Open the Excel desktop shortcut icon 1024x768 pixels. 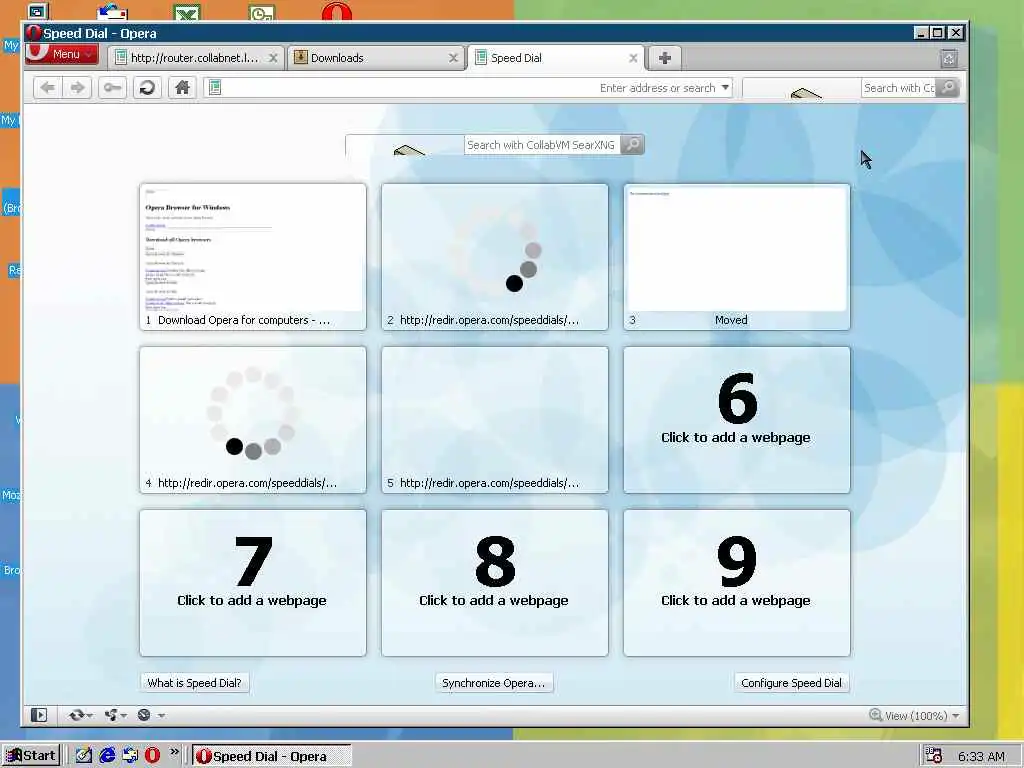coord(187,12)
